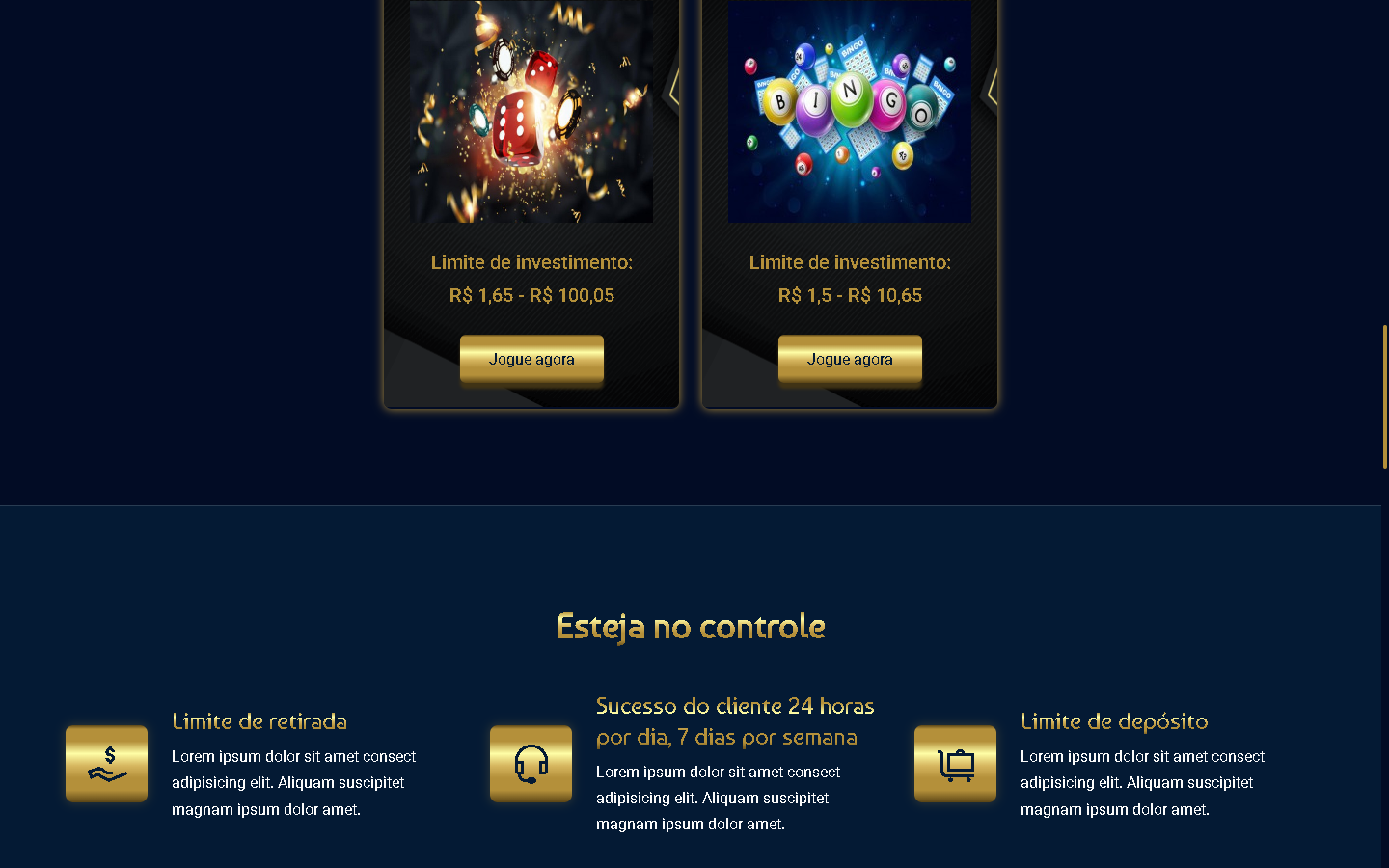
Task: Click the R$ 1,5 - R$ 10,65 range text
Action: (850, 295)
